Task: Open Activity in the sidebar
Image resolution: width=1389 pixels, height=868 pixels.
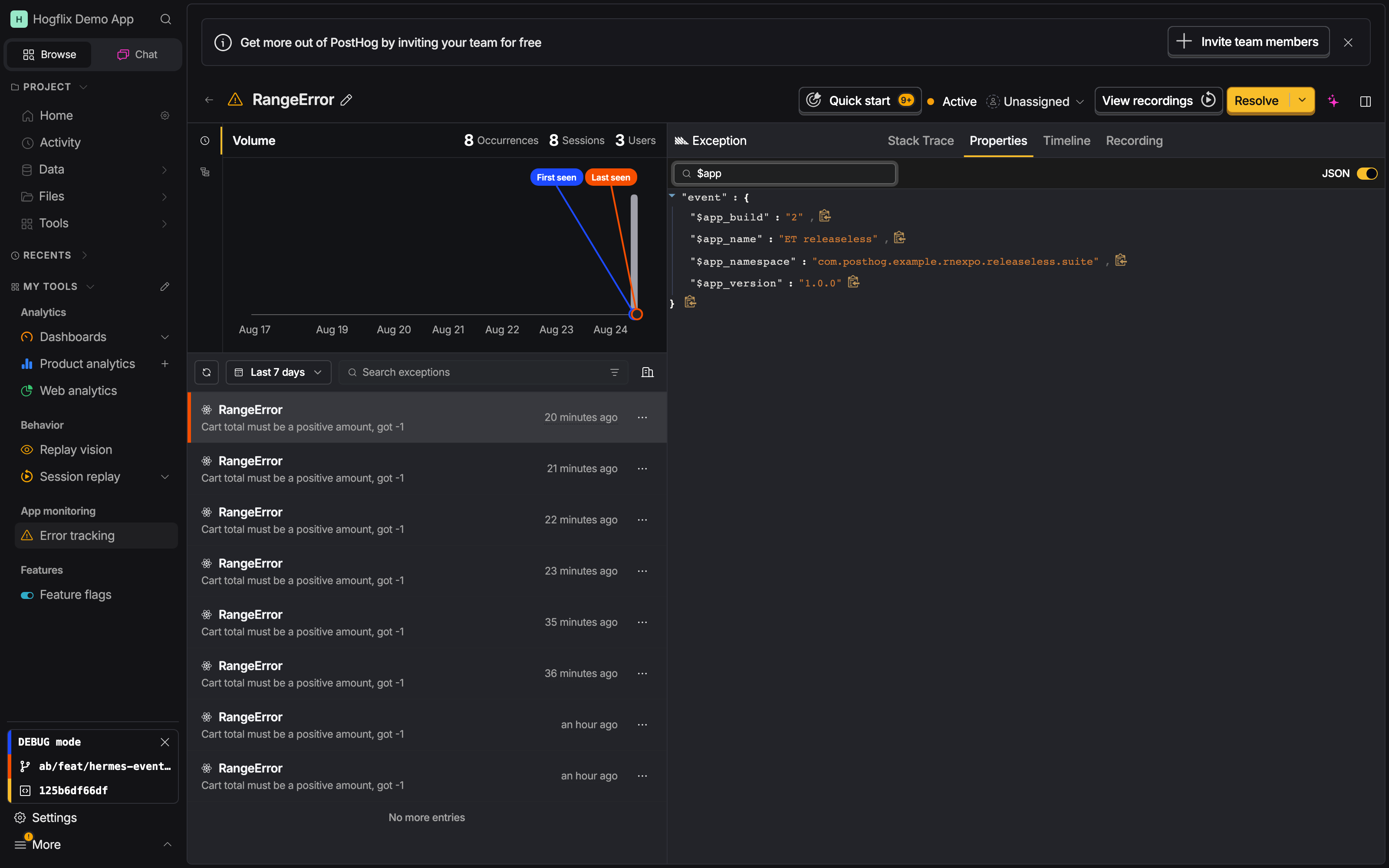Action: (x=96, y=142)
